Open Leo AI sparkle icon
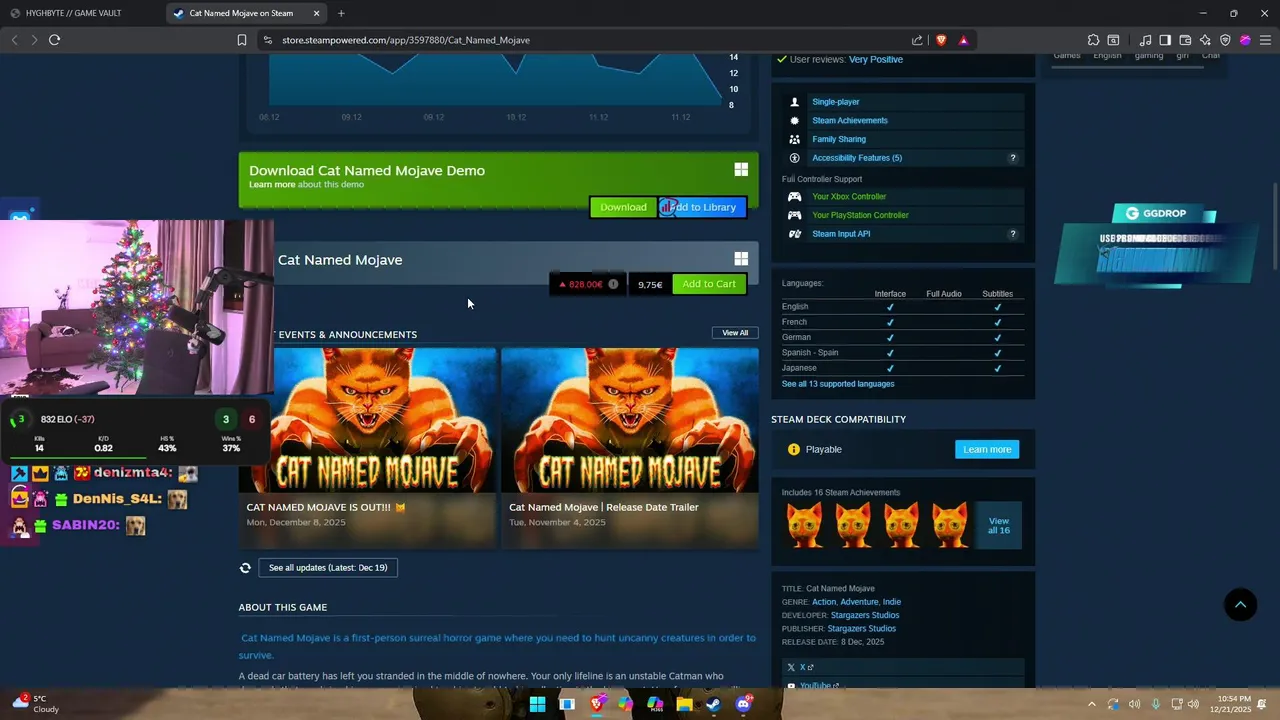Screen dimensions: 1280x720 click(1205, 40)
